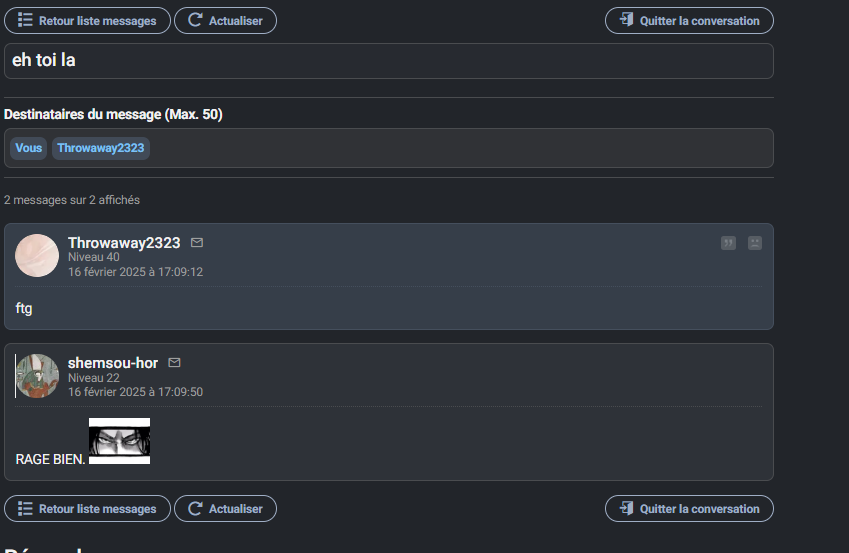Click the conversation title field 'eh toi la'

click(389, 61)
